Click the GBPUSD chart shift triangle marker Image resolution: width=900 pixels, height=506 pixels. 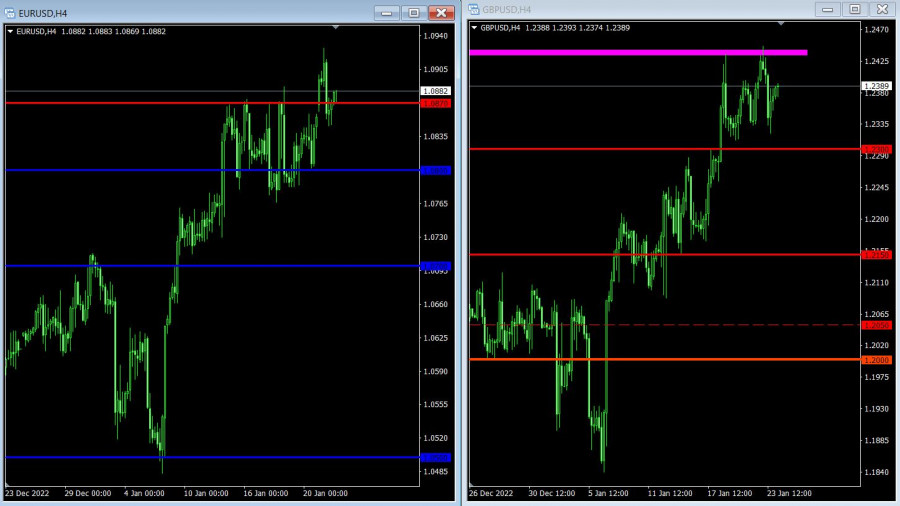pyautogui.click(x=781, y=23)
